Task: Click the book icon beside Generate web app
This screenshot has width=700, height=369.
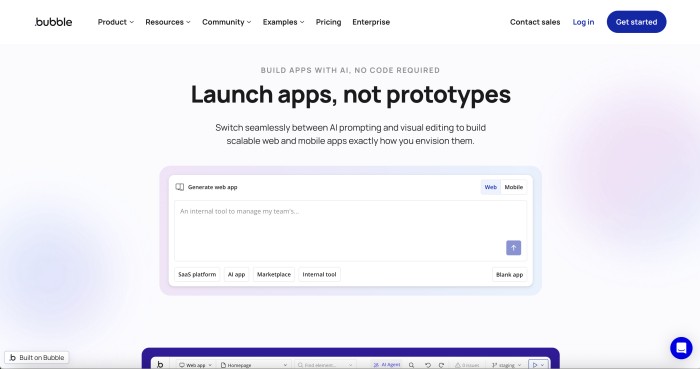Action: pos(179,187)
